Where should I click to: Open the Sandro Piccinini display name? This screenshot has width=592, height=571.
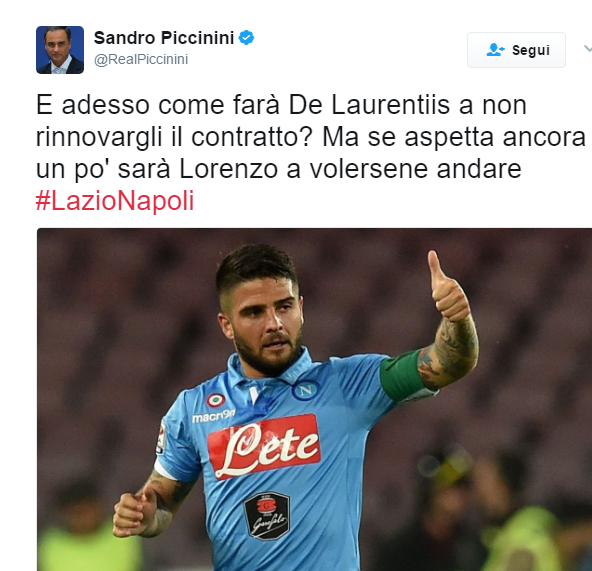click(164, 38)
